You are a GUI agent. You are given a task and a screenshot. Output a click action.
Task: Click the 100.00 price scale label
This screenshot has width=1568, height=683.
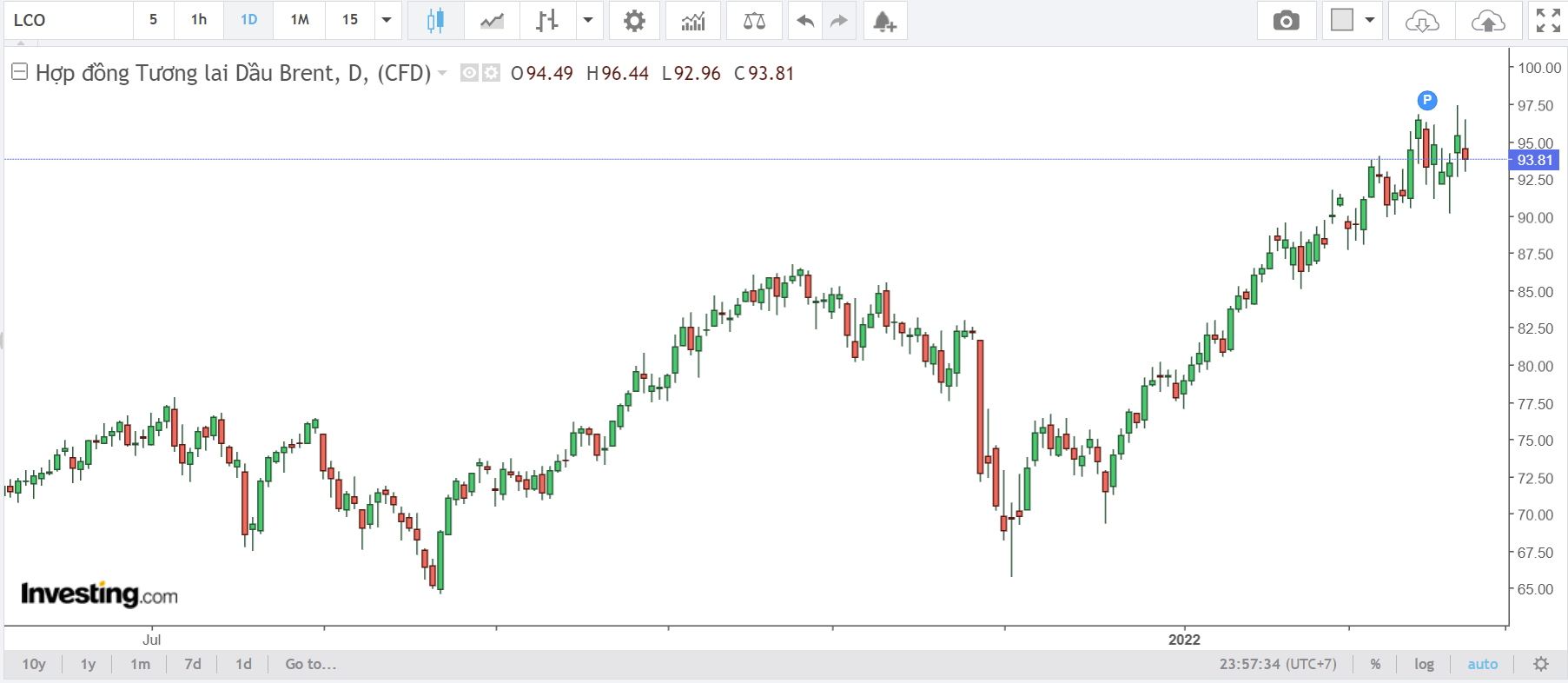coord(1539,68)
